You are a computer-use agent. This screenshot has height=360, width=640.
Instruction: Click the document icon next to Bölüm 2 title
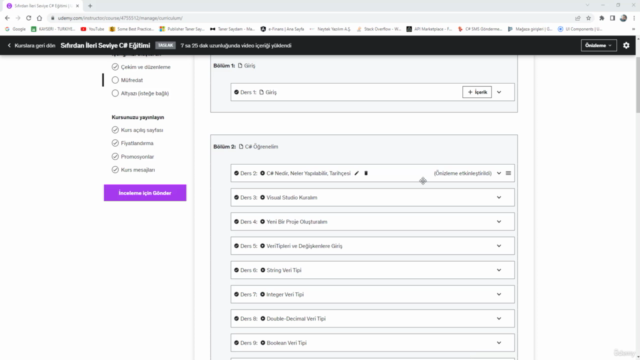pyautogui.click(x=241, y=147)
